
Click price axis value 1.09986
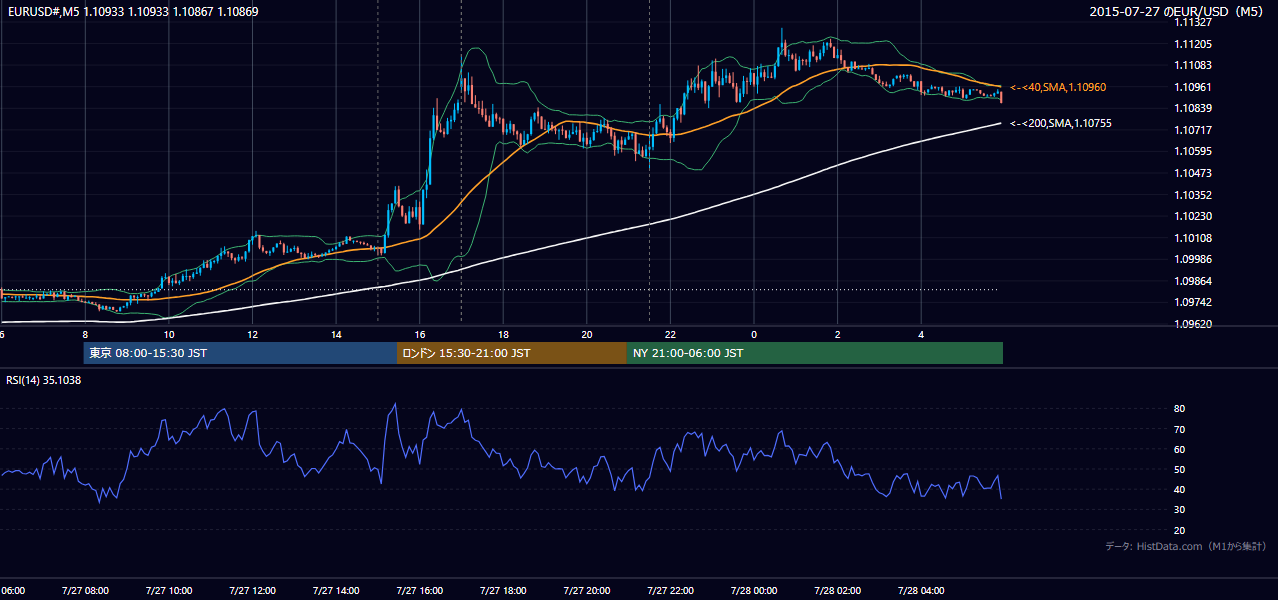point(1194,259)
